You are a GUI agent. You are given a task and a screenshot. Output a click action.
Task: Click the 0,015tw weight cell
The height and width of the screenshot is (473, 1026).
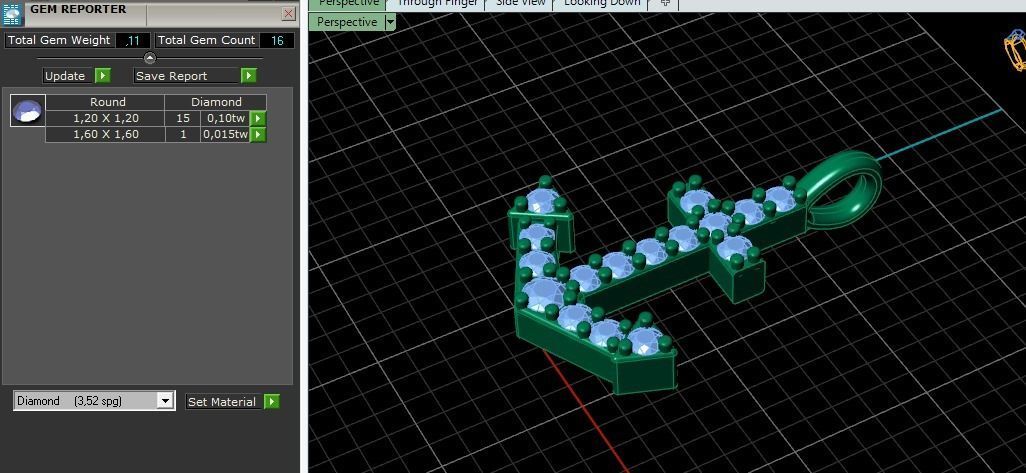coord(226,135)
